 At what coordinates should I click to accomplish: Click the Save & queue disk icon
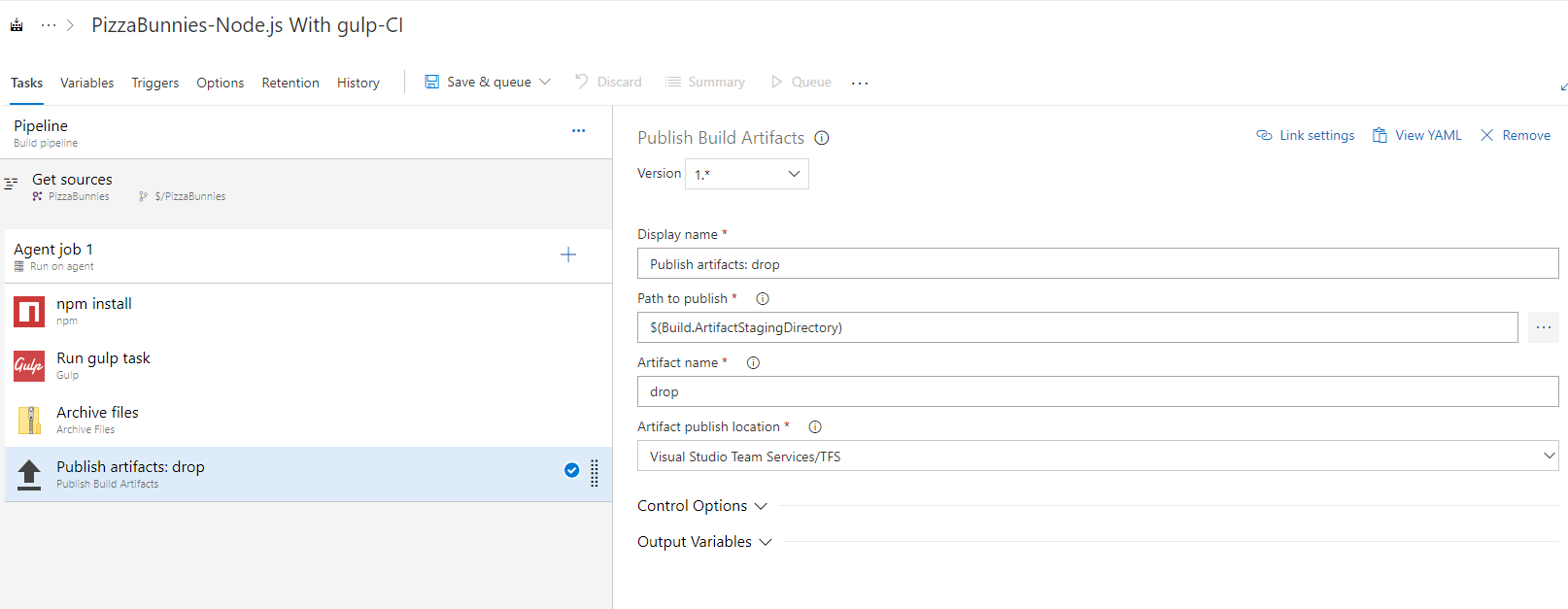(x=431, y=82)
